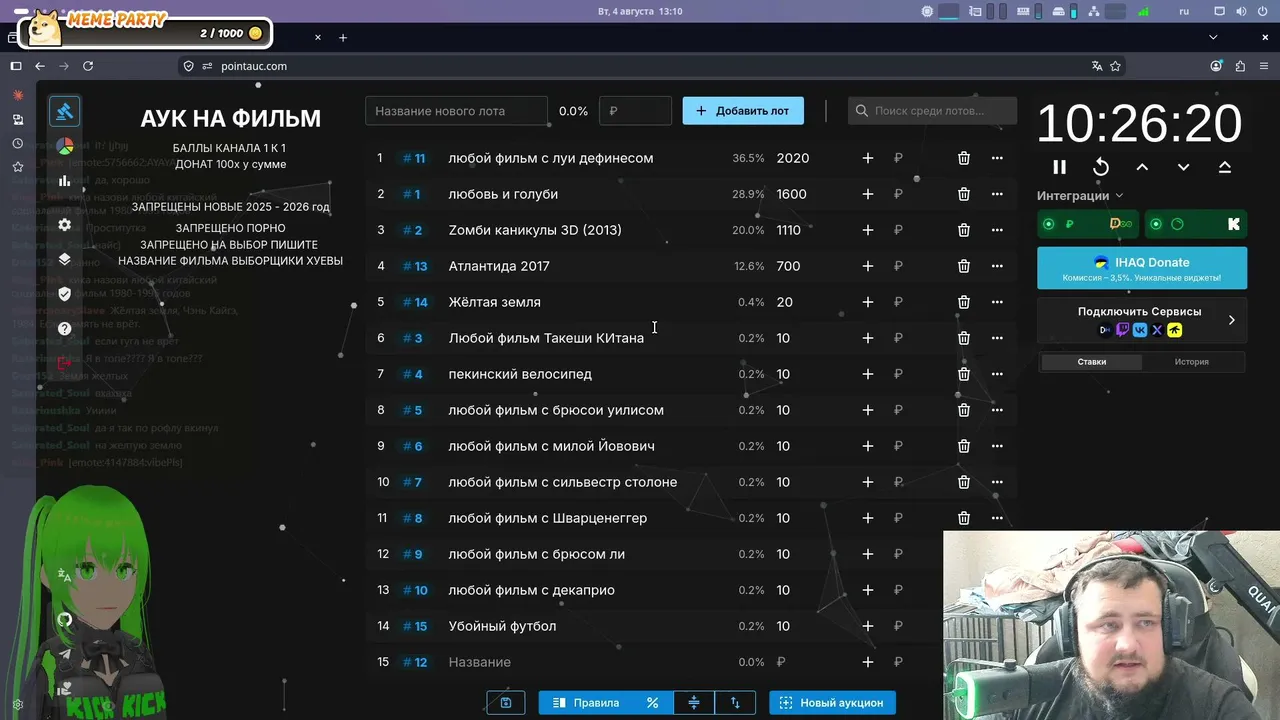The height and width of the screenshot is (720, 1280).
Task: Open the browser tabs list dropdown arrow
Action: (1213, 37)
